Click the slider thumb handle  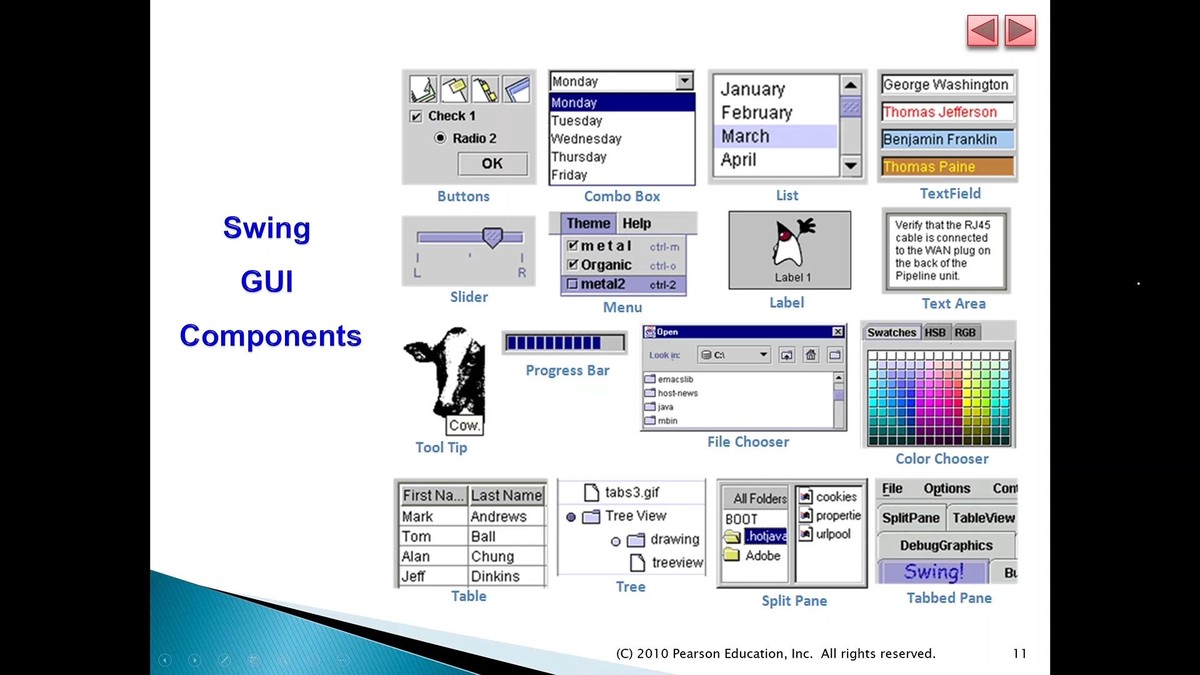(492, 237)
